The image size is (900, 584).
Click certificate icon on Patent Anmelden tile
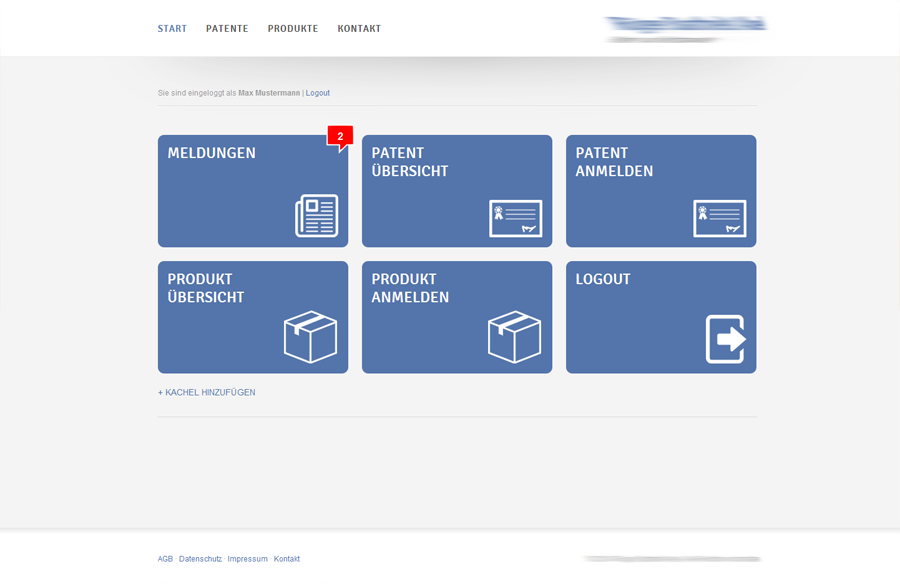point(720,218)
